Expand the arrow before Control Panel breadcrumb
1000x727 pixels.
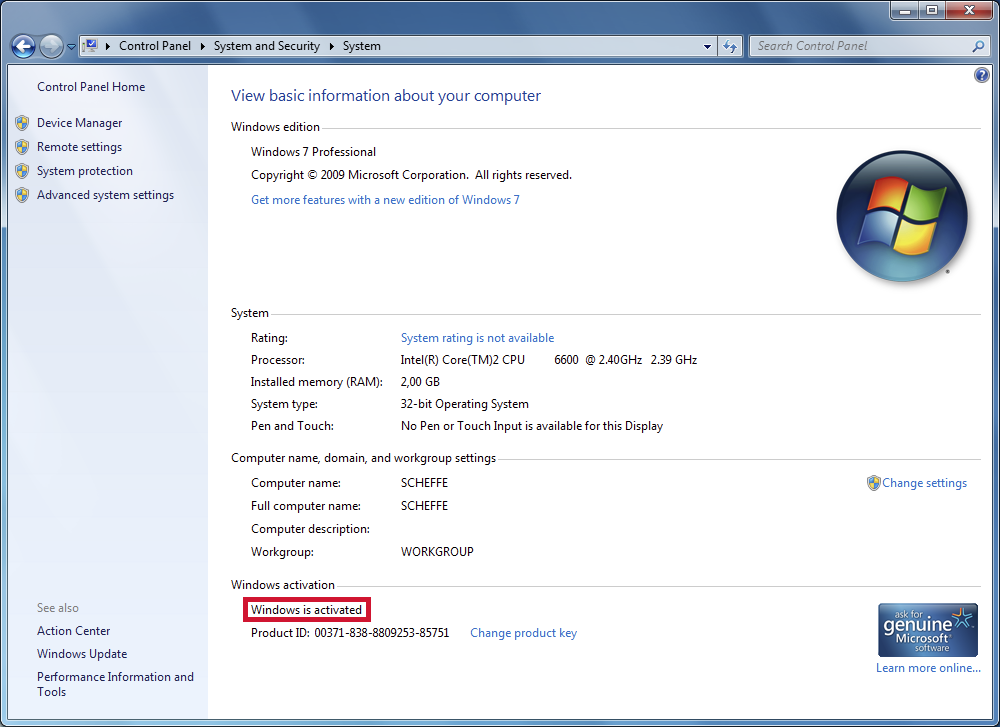[108, 46]
